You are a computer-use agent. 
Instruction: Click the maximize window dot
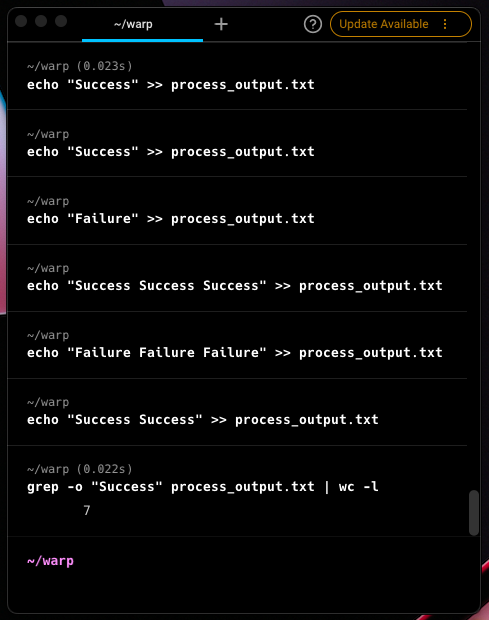coord(61,21)
